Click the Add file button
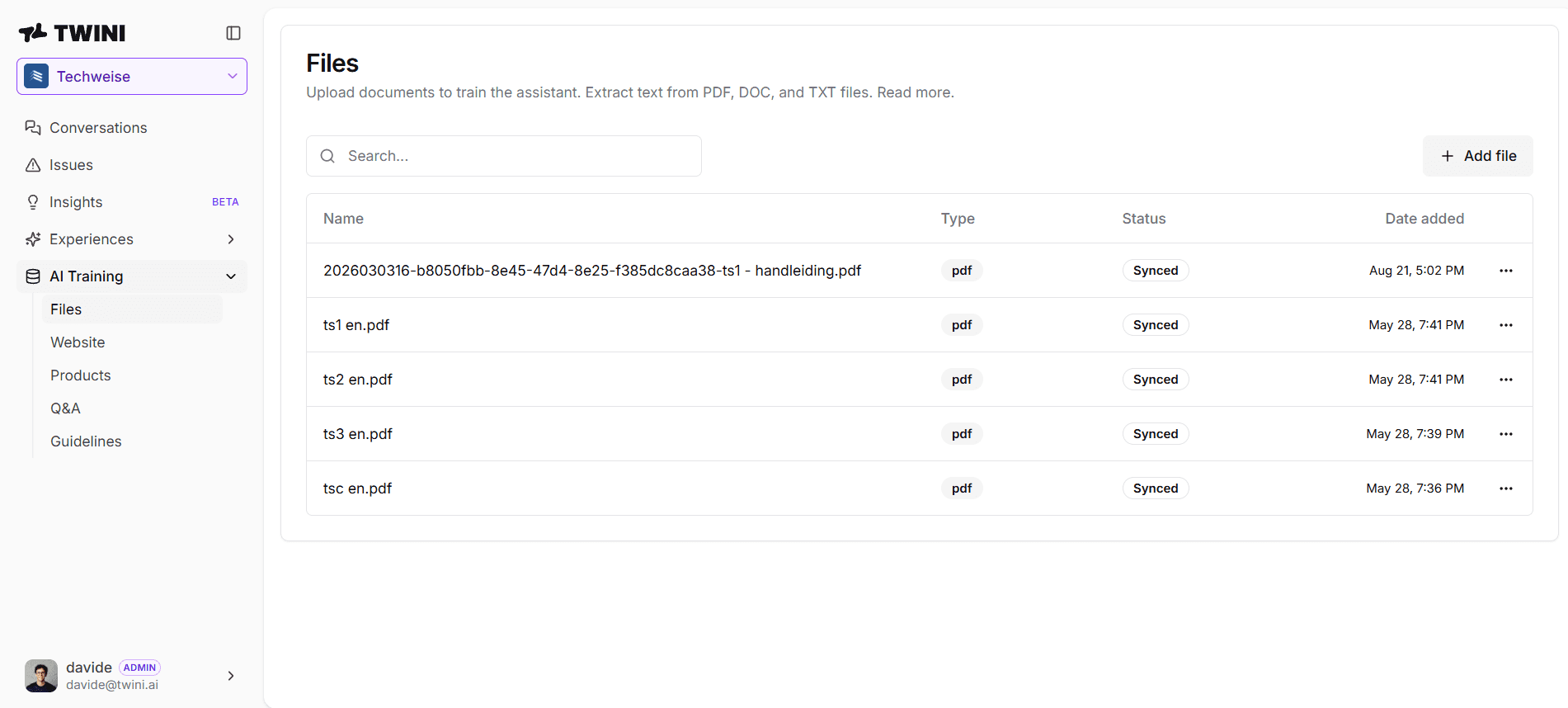1568x708 pixels. click(x=1478, y=156)
